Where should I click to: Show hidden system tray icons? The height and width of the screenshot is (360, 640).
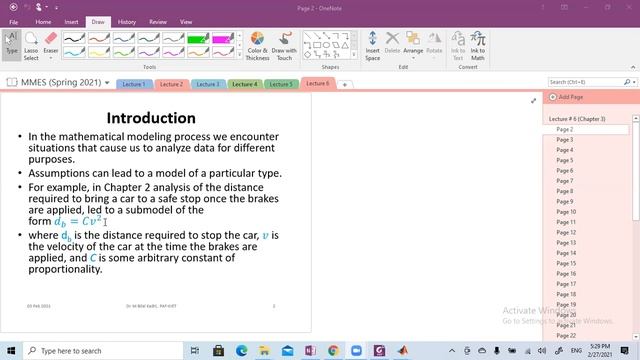[452, 351]
